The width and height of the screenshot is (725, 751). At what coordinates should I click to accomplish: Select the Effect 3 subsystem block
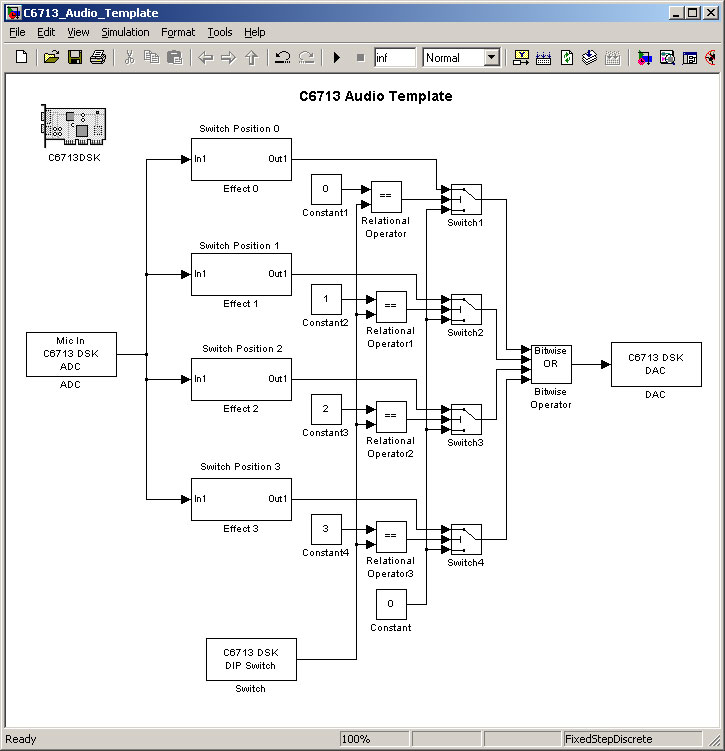pyautogui.click(x=241, y=500)
